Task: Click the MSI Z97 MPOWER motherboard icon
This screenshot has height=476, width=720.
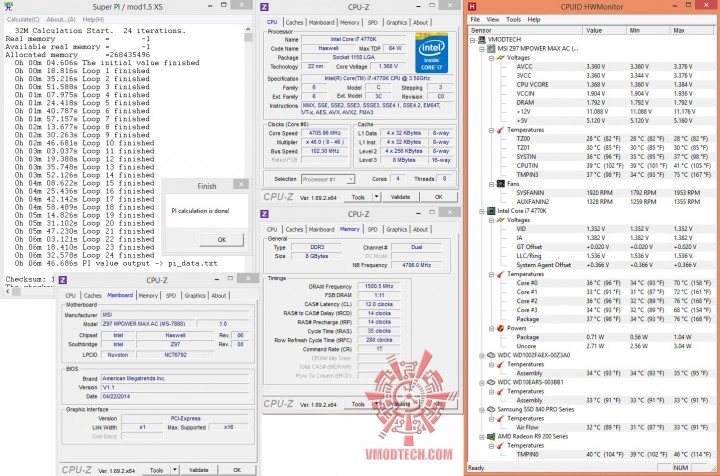Action: click(491, 49)
